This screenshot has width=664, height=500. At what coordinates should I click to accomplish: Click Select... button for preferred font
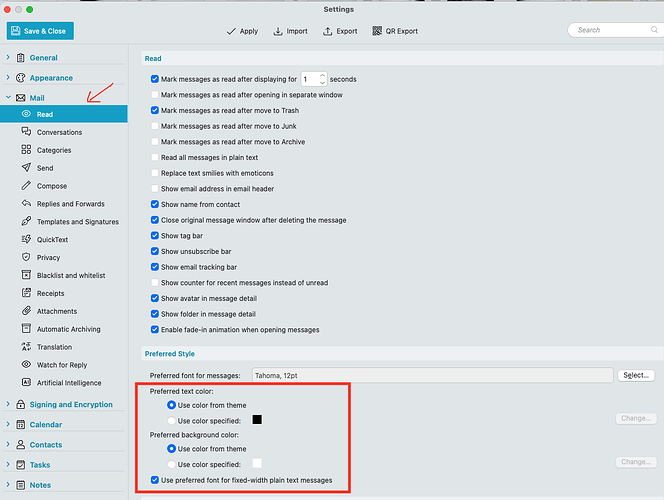point(636,375)
